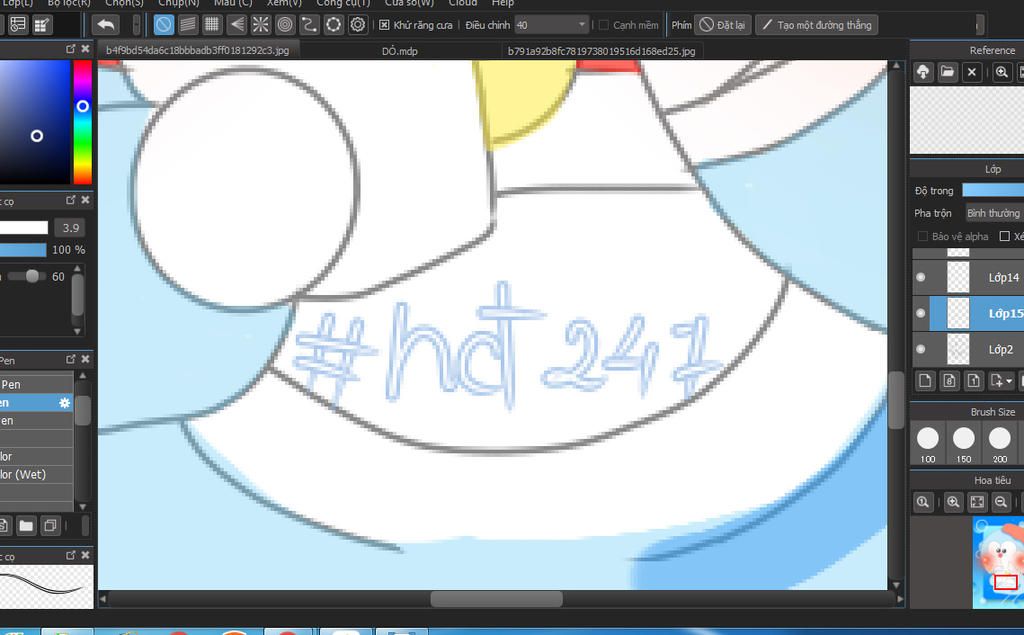
Task: Enable the radial lines snap guide
Action: click(x=261, y=25)
